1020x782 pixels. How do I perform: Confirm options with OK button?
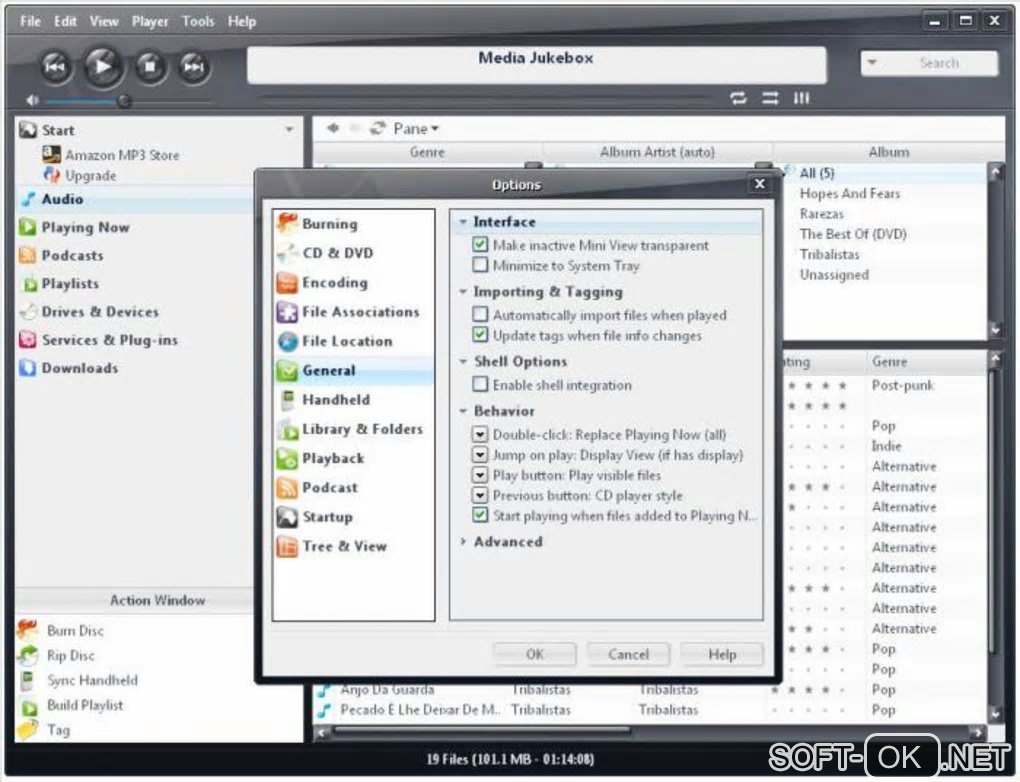coord(535,654)
